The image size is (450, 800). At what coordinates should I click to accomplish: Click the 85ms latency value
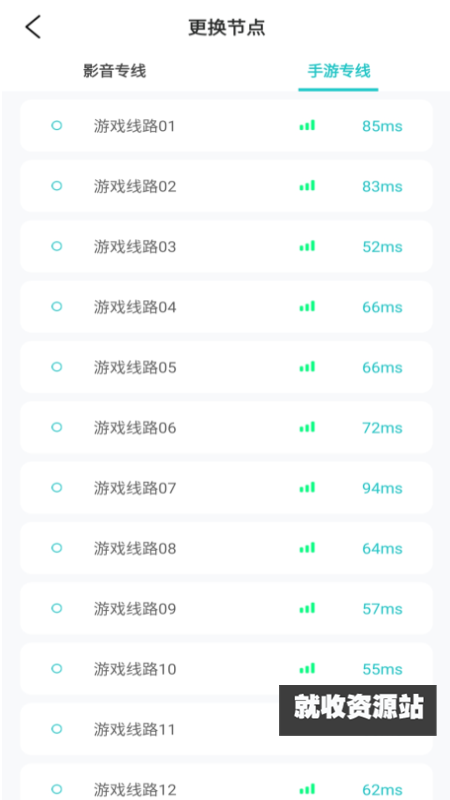point(382,126)
